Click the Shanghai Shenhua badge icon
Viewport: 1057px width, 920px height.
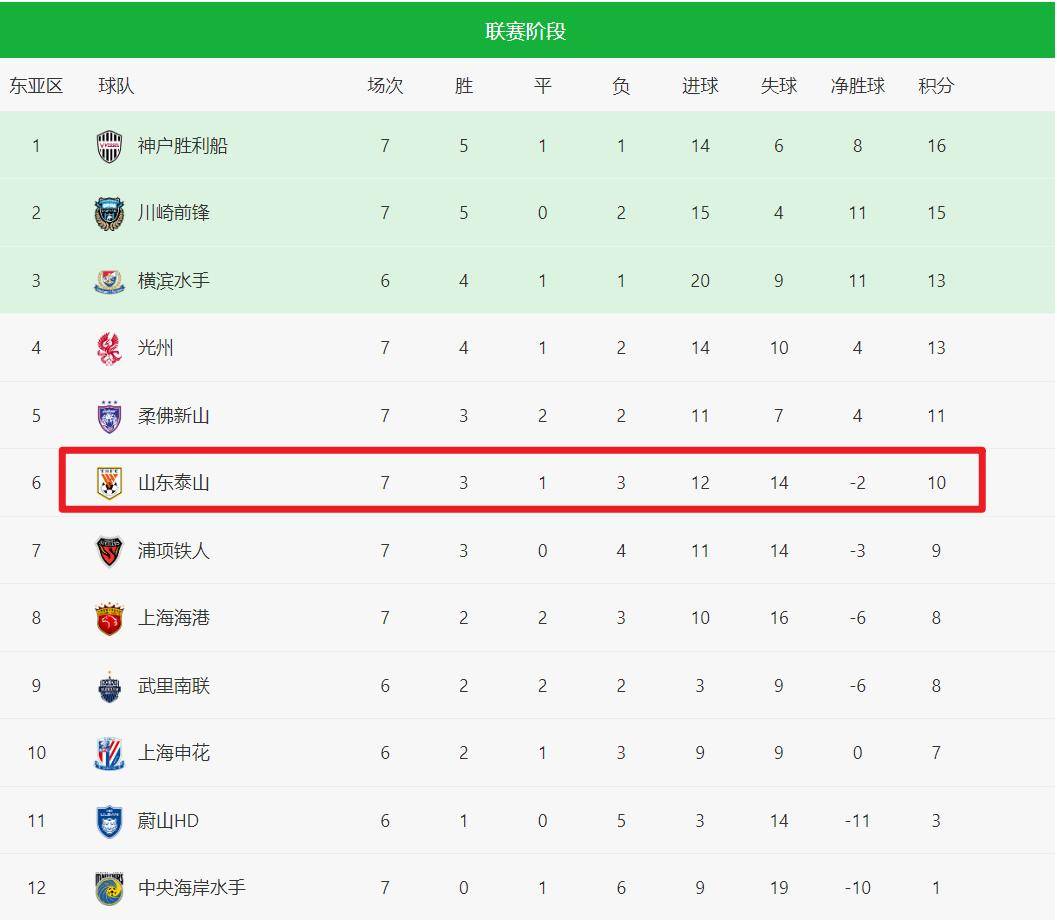tap(109, 754)
